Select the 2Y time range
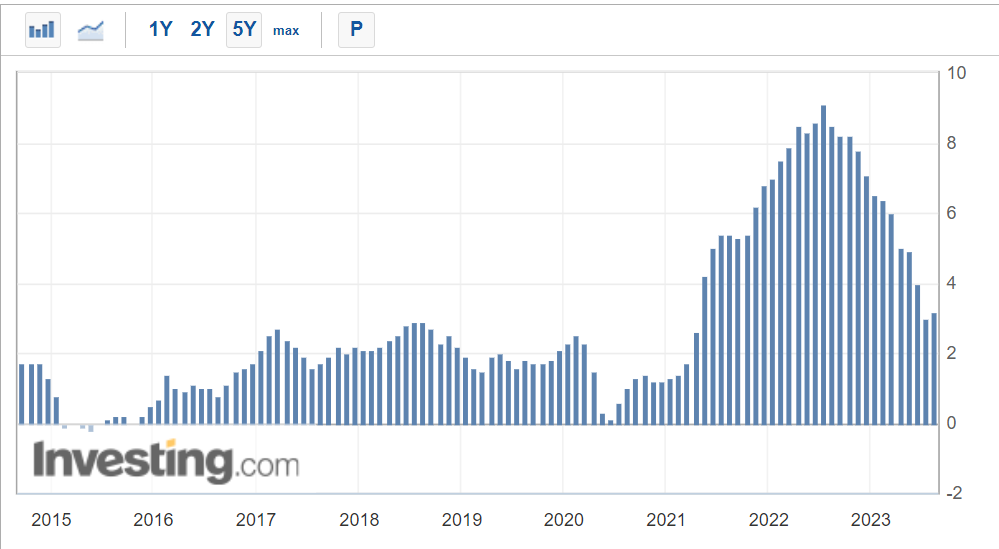 [203, 29]
